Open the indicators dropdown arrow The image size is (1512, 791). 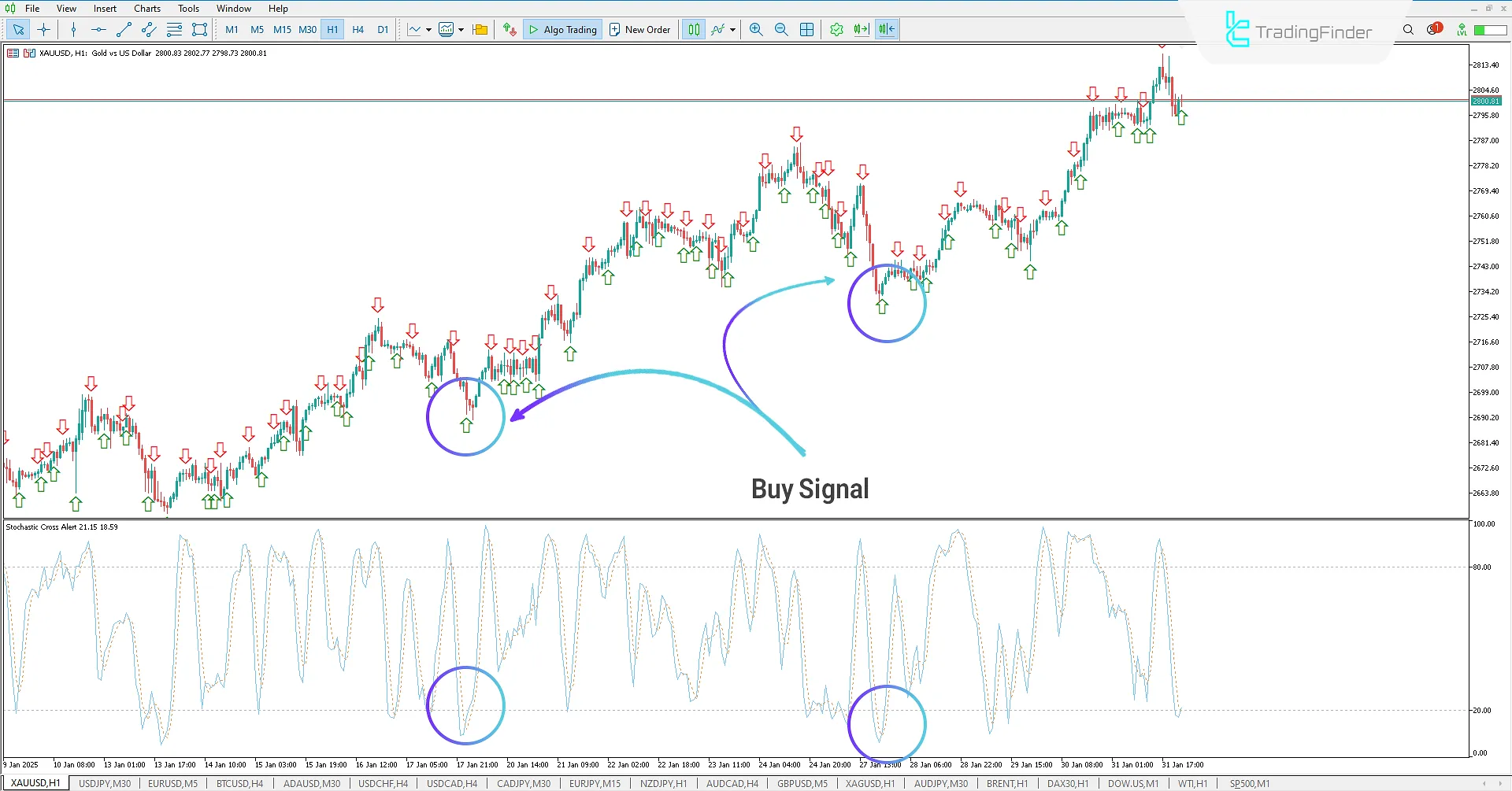point(730,29)
